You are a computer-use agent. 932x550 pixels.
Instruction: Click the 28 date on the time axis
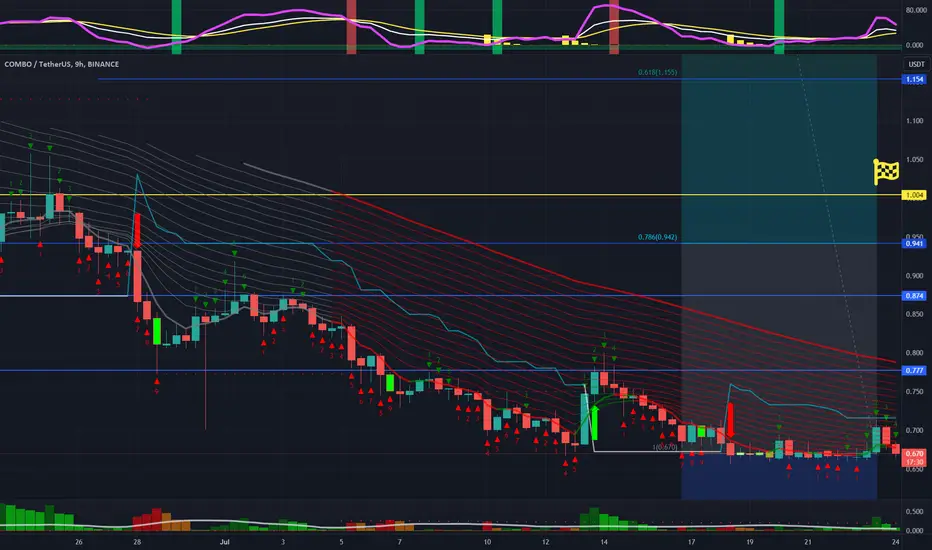(137, 542)
